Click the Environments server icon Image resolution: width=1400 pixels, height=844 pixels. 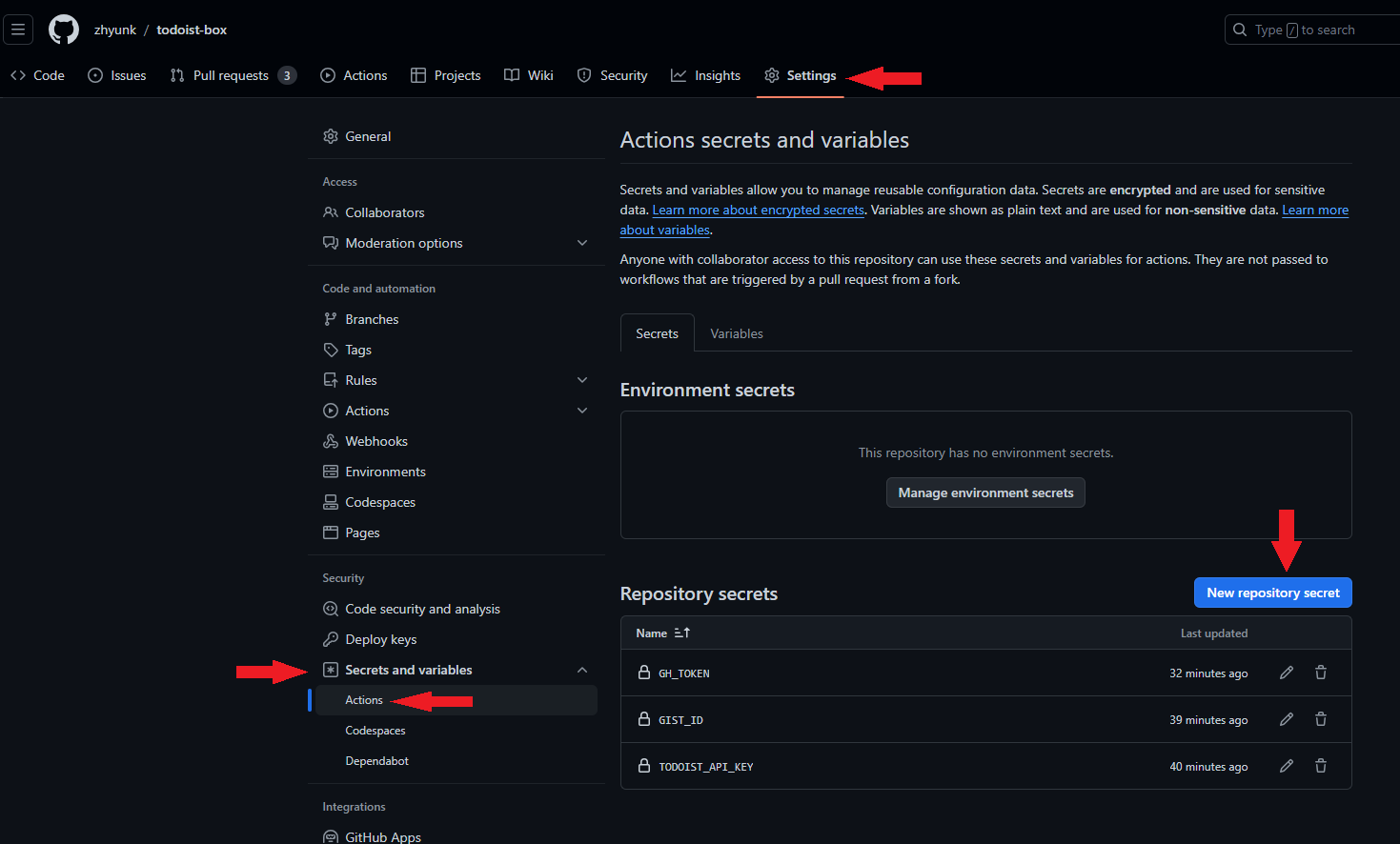click(x=331, y=472)
